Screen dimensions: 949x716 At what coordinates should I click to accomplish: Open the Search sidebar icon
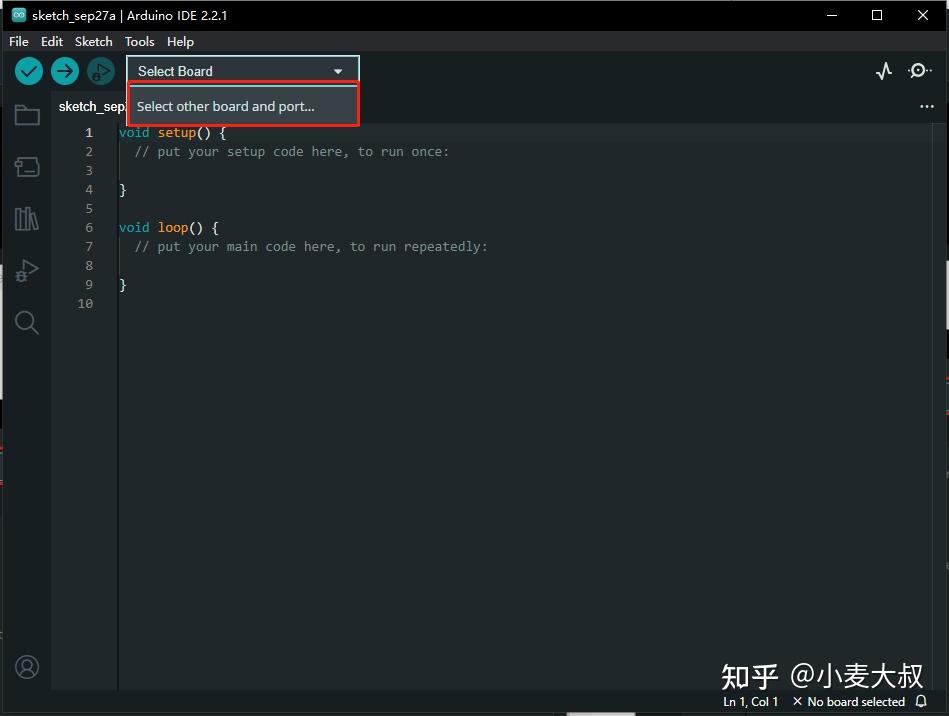[26, 322]
